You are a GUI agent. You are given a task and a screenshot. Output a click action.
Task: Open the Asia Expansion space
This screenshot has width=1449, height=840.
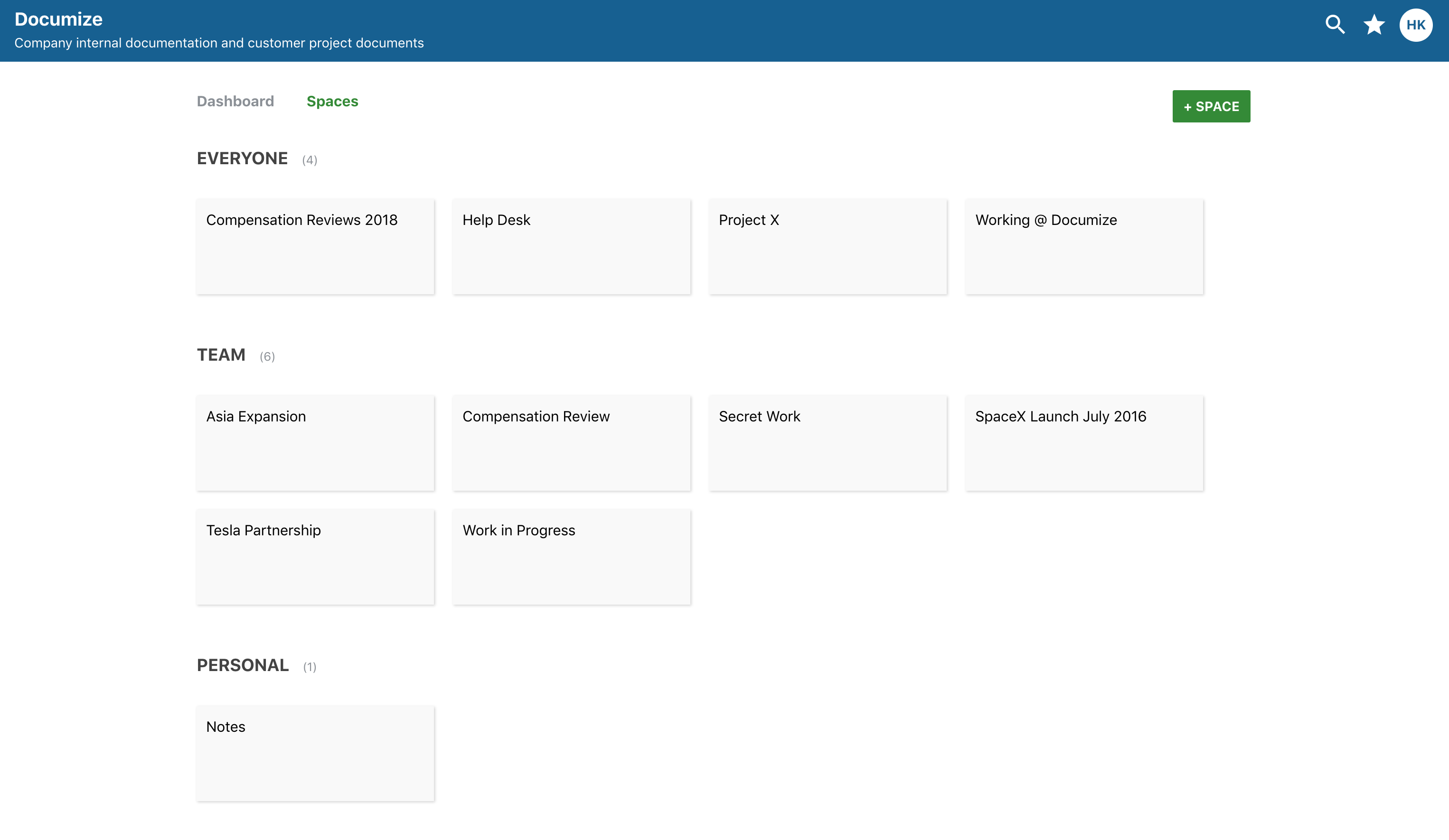315,443
